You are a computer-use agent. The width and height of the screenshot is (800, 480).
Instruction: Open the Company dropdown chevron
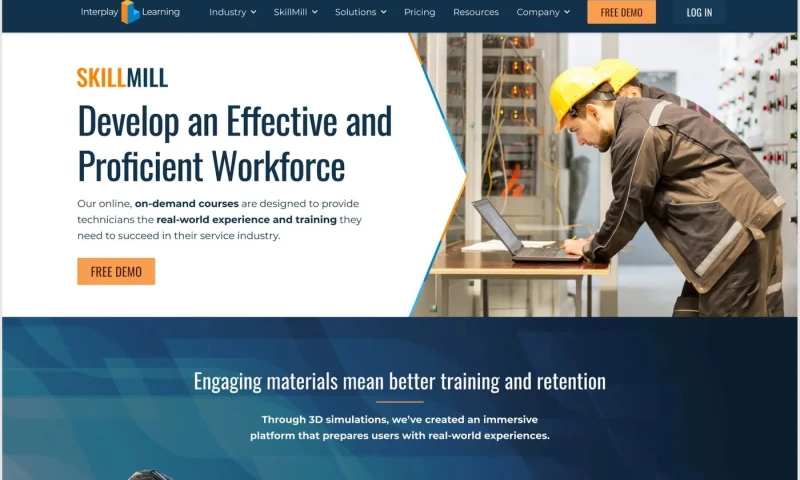tap(567, 12)
